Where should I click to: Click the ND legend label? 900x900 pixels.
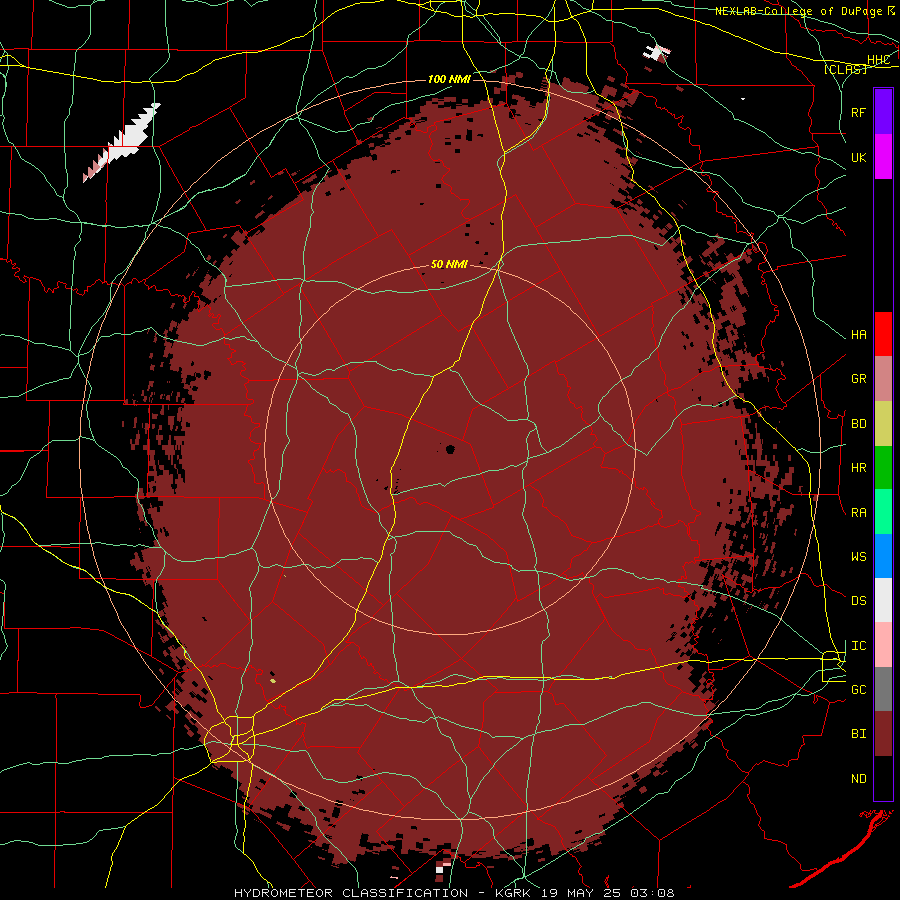click(858, 778)
